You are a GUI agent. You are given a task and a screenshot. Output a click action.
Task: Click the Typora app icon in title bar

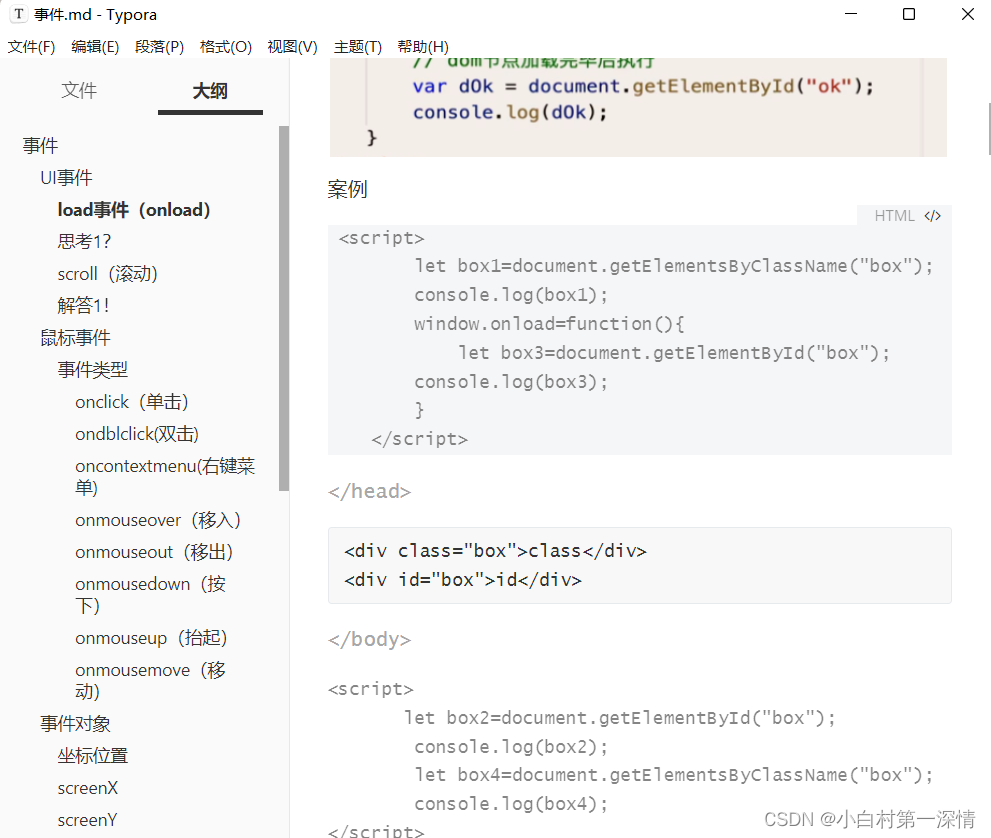[x=19, y=14]
